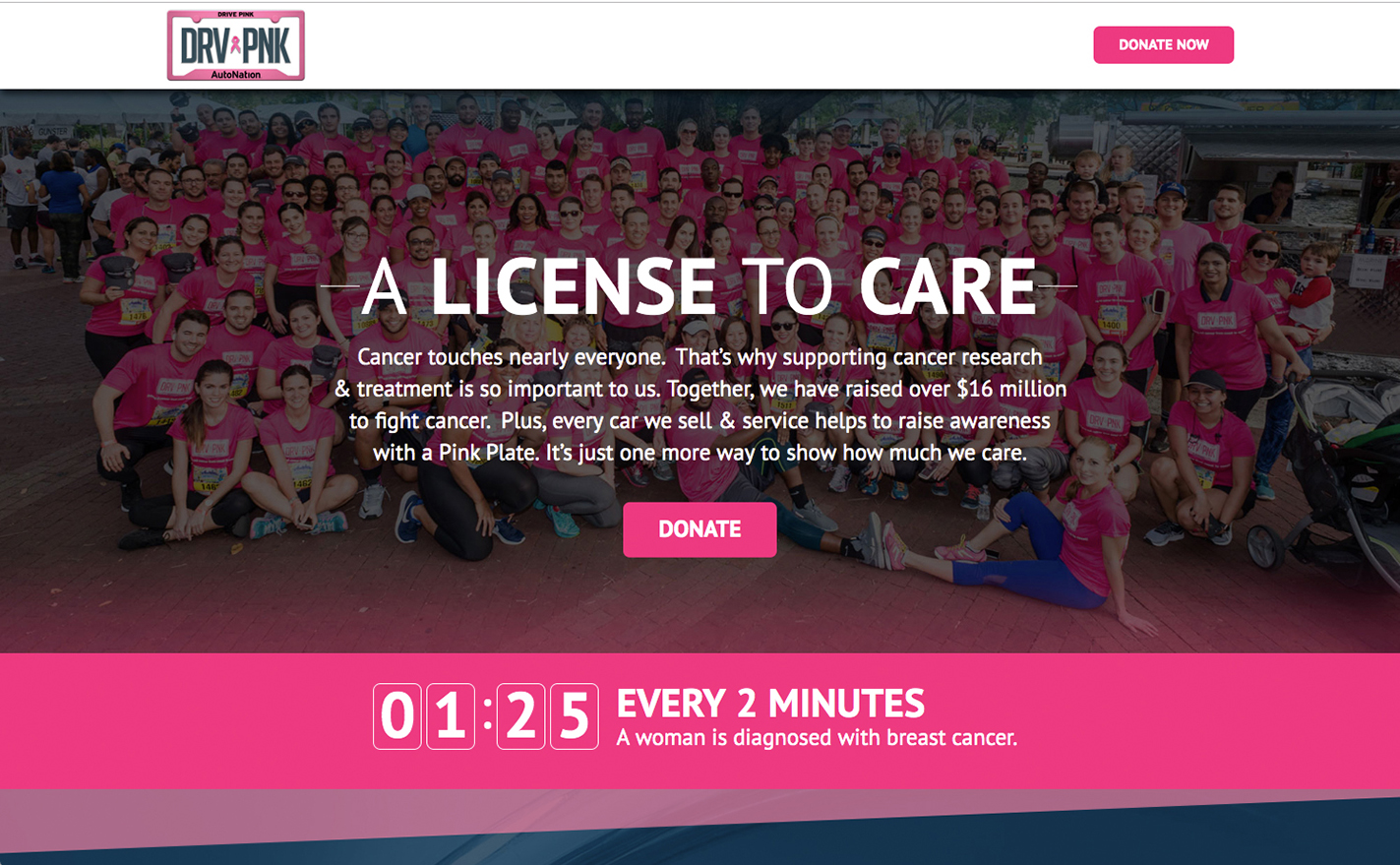This screenshot has width=1400, height=865.
Task: Click the countdown digit 1 tile
Action: (451, 716)
